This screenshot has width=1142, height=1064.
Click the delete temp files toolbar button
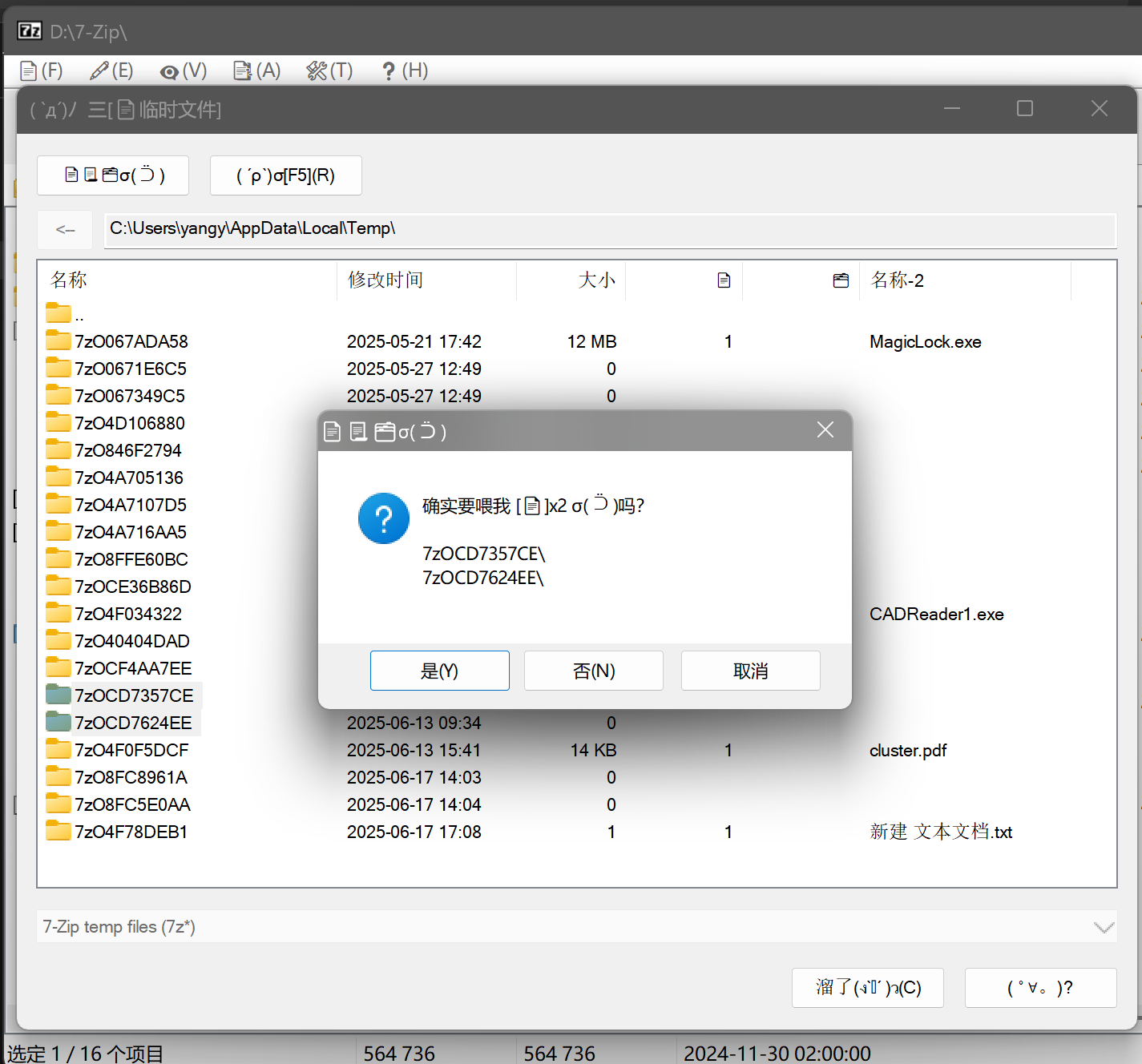(x=113, y=175)
